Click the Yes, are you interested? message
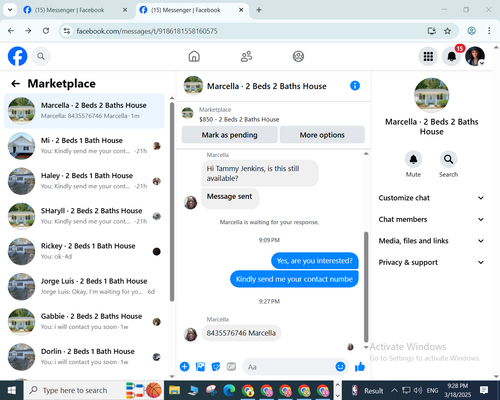This screenshot has height=400, width=500. coord(314,261)
